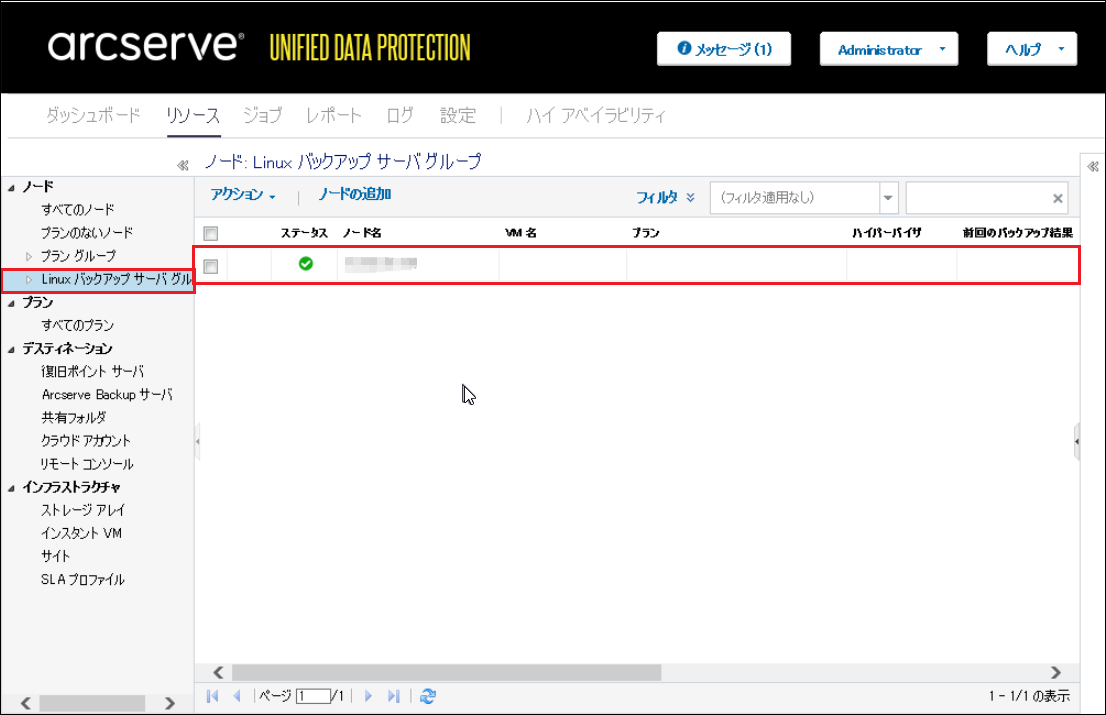Collapse the インフラストラクチャ tree section
1106x715 pixels.
click(x=11, y=488)
